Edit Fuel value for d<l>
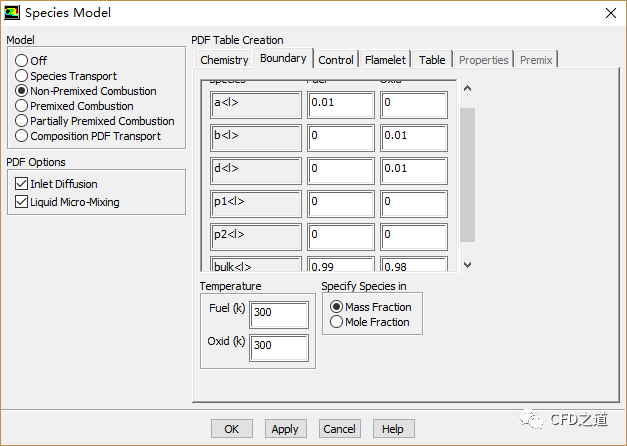The width and height of the screenshot is (627, 446). coord(341,171)
